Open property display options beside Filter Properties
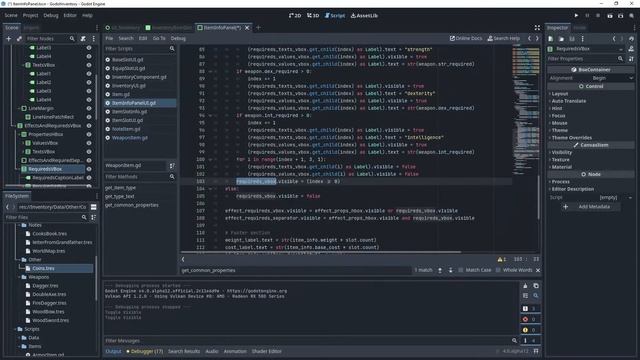The height and width of the screenshot is (360, 640). click(x=631, y=59)
